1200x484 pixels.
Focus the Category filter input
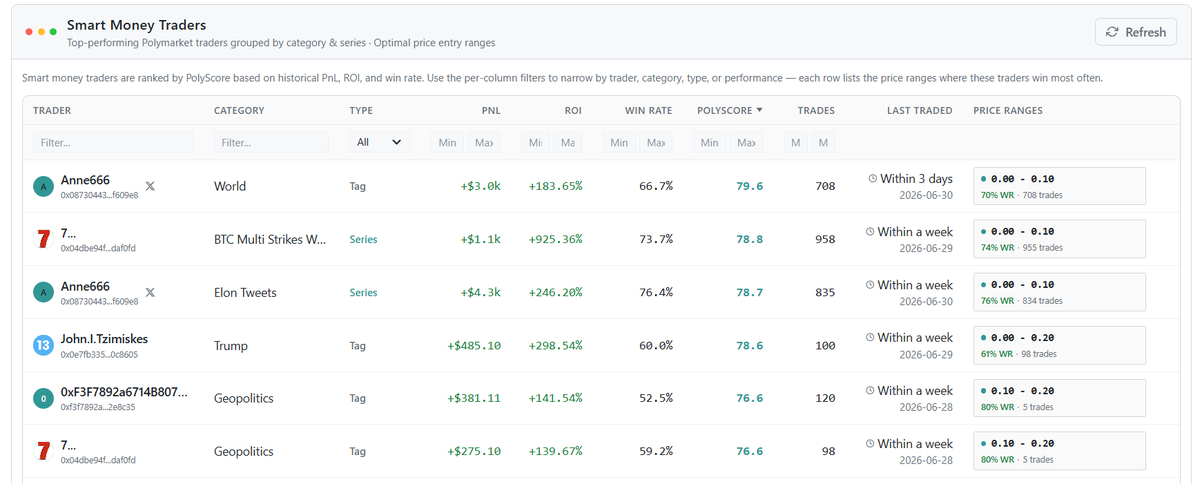tap(271, 143)
